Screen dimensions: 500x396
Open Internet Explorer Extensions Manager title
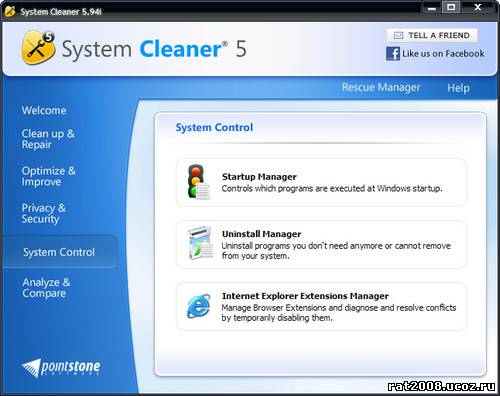pos(305,296)
